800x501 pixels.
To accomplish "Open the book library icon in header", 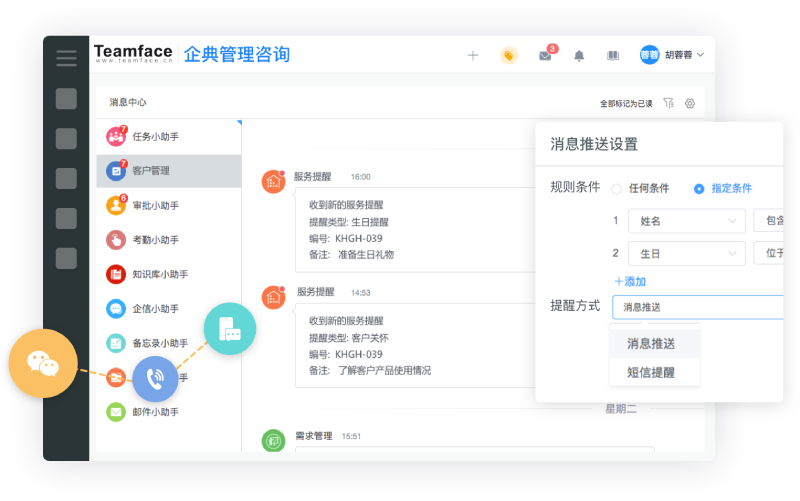I will [613, 56].
